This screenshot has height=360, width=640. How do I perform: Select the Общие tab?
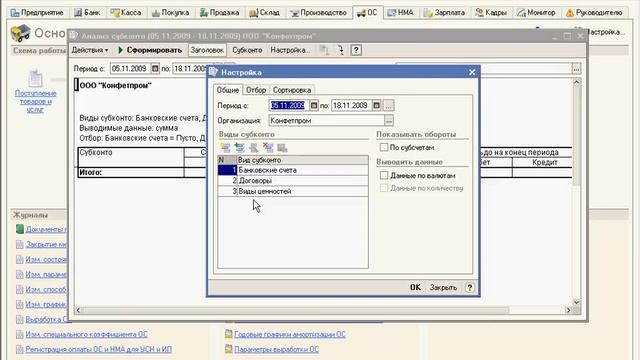click(227, 90)
